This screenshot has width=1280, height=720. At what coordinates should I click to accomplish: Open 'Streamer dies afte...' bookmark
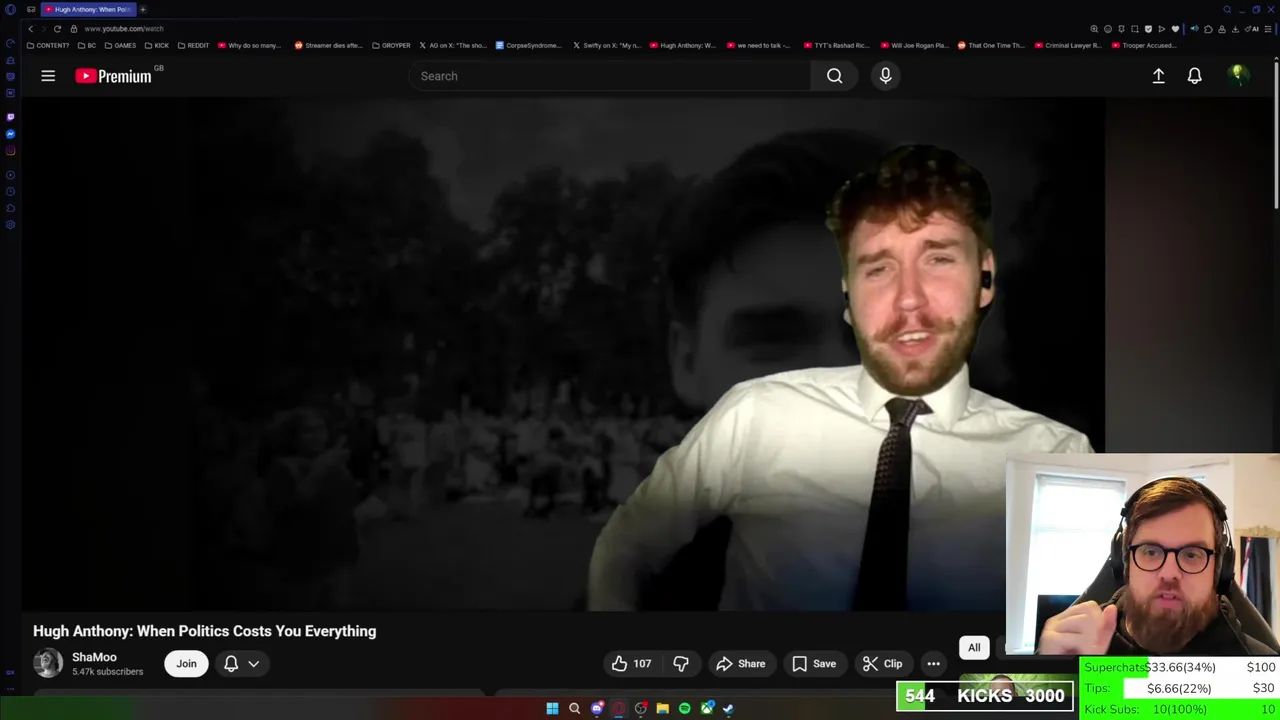pyautogui.click(x=328, y=45)
